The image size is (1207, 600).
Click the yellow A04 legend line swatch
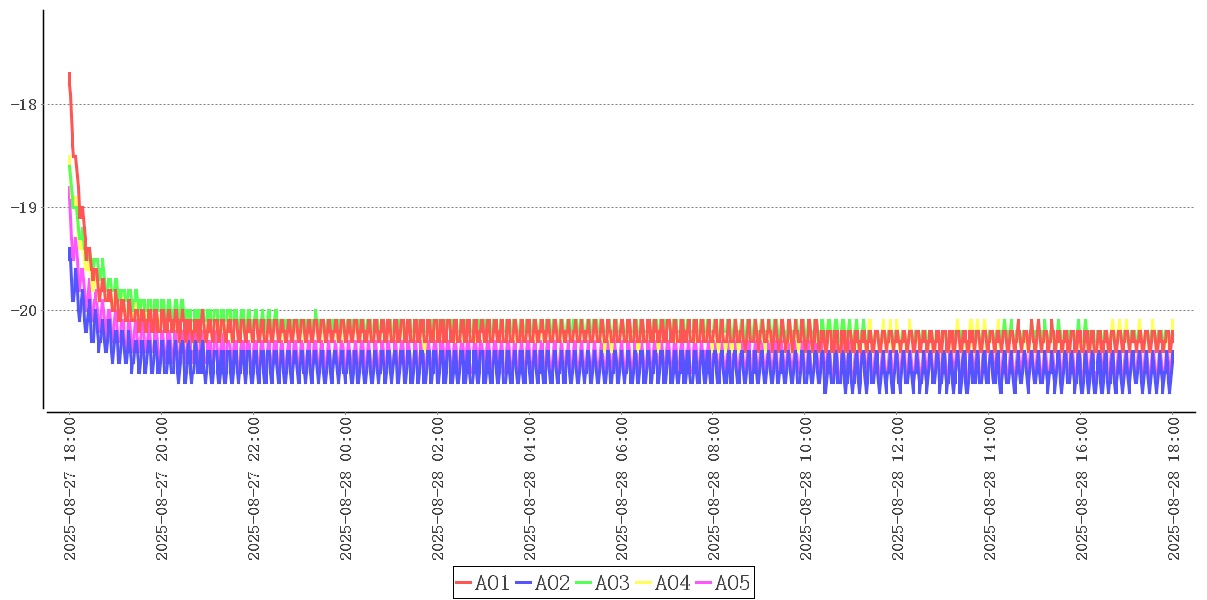pos(644,583)
